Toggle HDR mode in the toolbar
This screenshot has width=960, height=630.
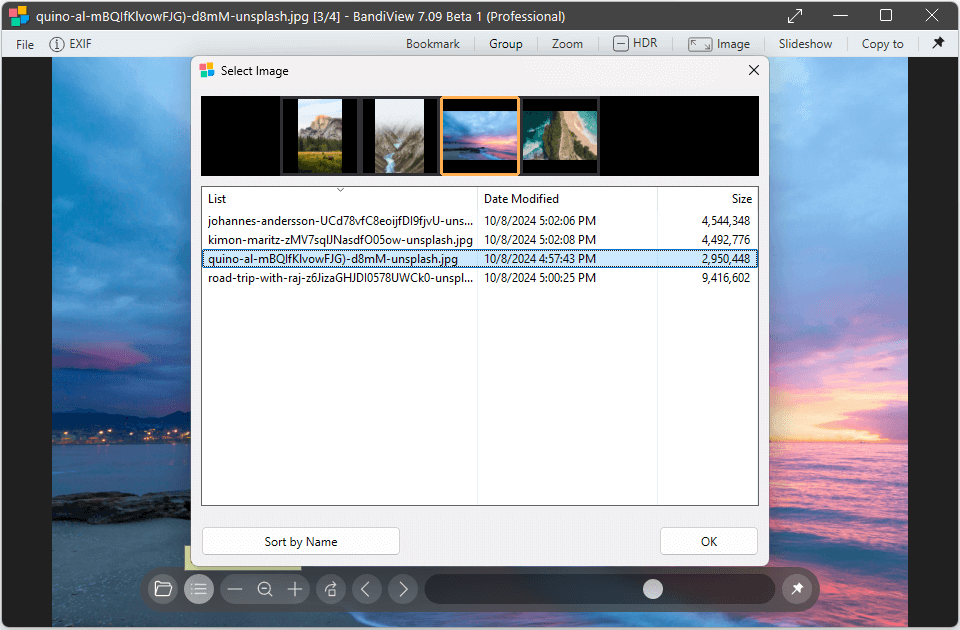click(635, 43)
